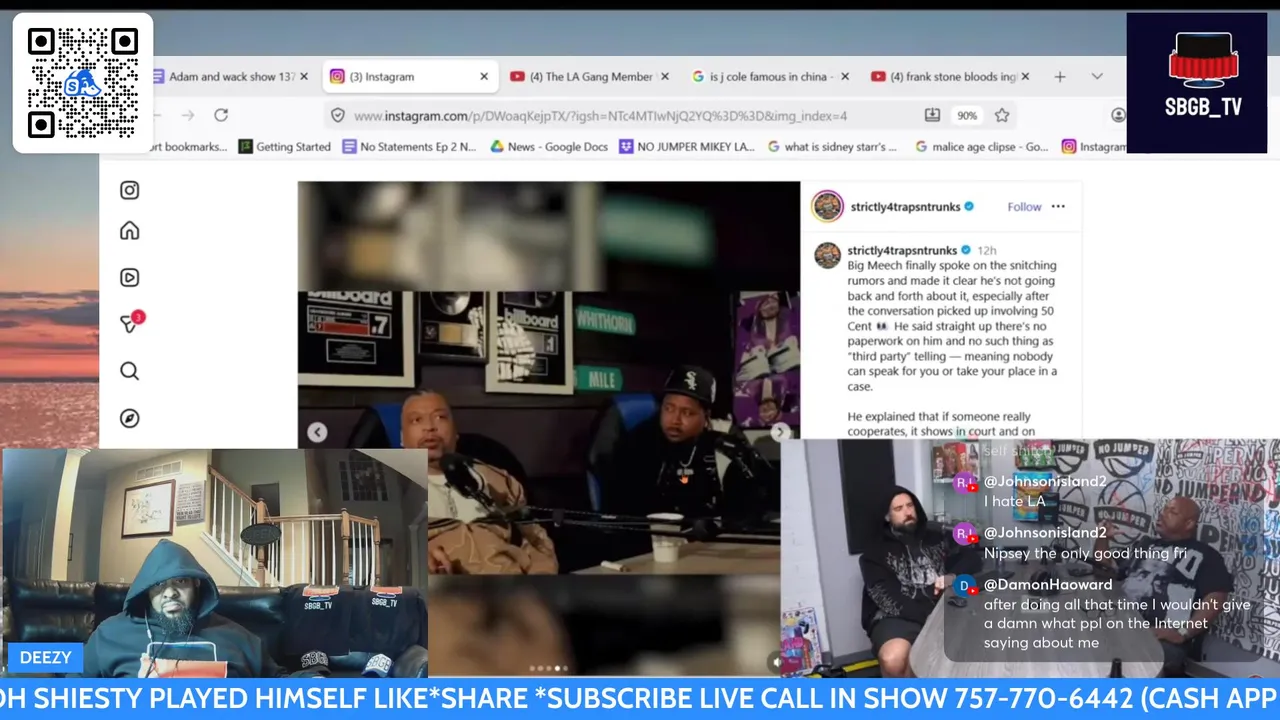Show next image in the post carousel

click(x=781, y=432)
